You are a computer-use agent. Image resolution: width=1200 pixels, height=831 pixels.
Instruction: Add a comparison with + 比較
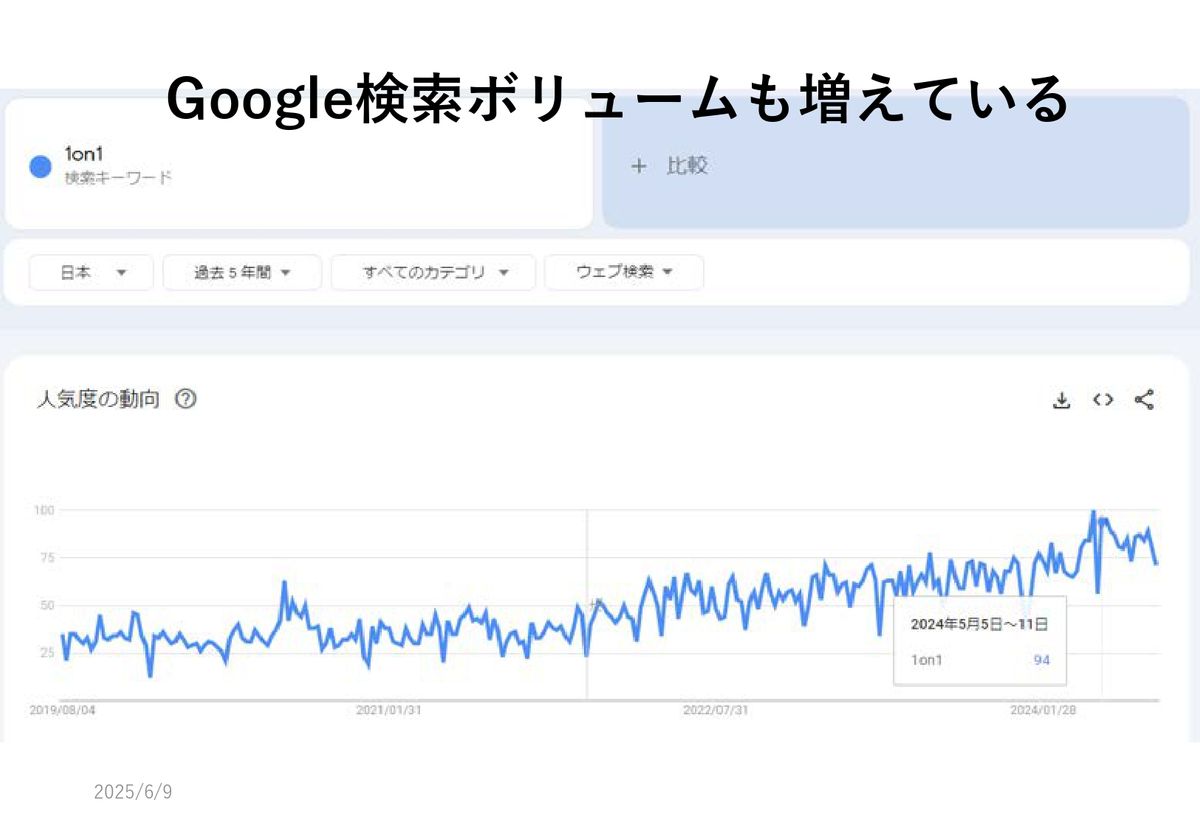(x=670, y=166)
